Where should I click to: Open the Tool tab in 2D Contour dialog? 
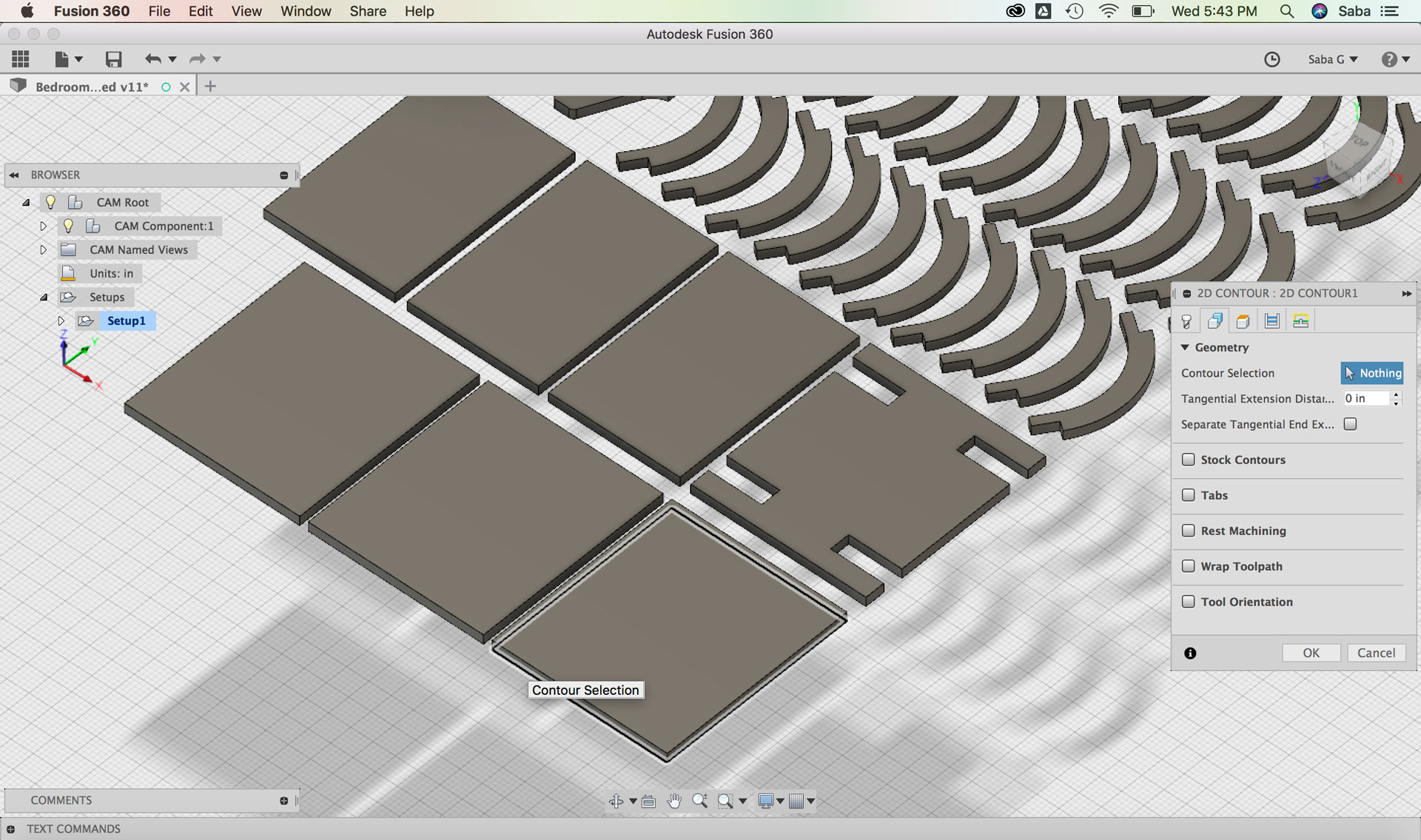point(1186,321)
